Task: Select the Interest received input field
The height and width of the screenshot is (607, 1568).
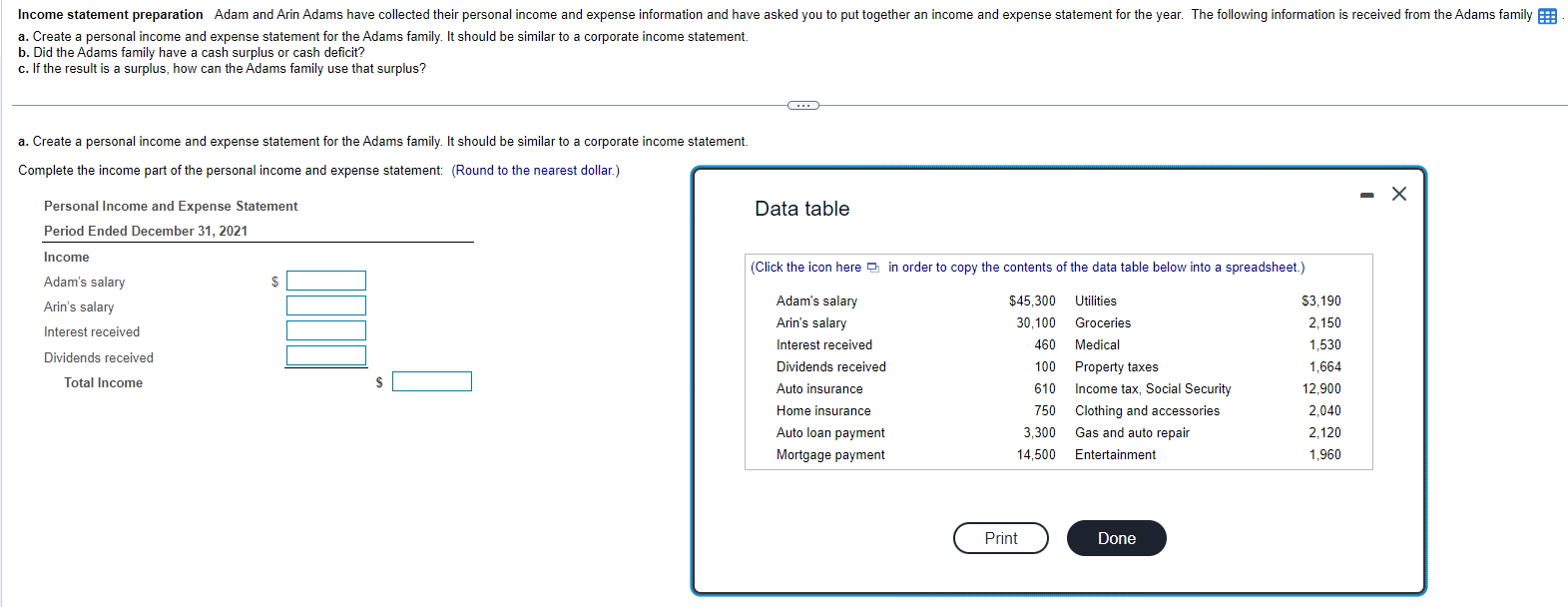Action: (325, 330)
